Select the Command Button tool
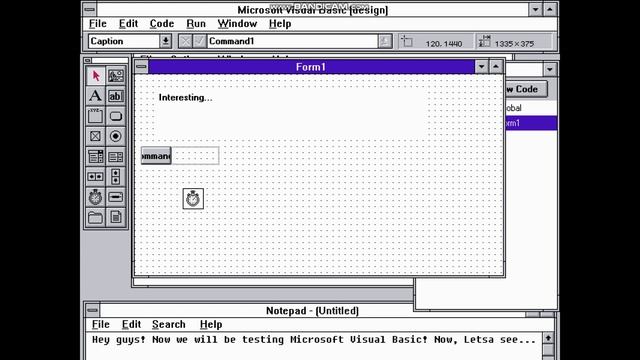Screen dimensions: 640x360 pos(116,116)
